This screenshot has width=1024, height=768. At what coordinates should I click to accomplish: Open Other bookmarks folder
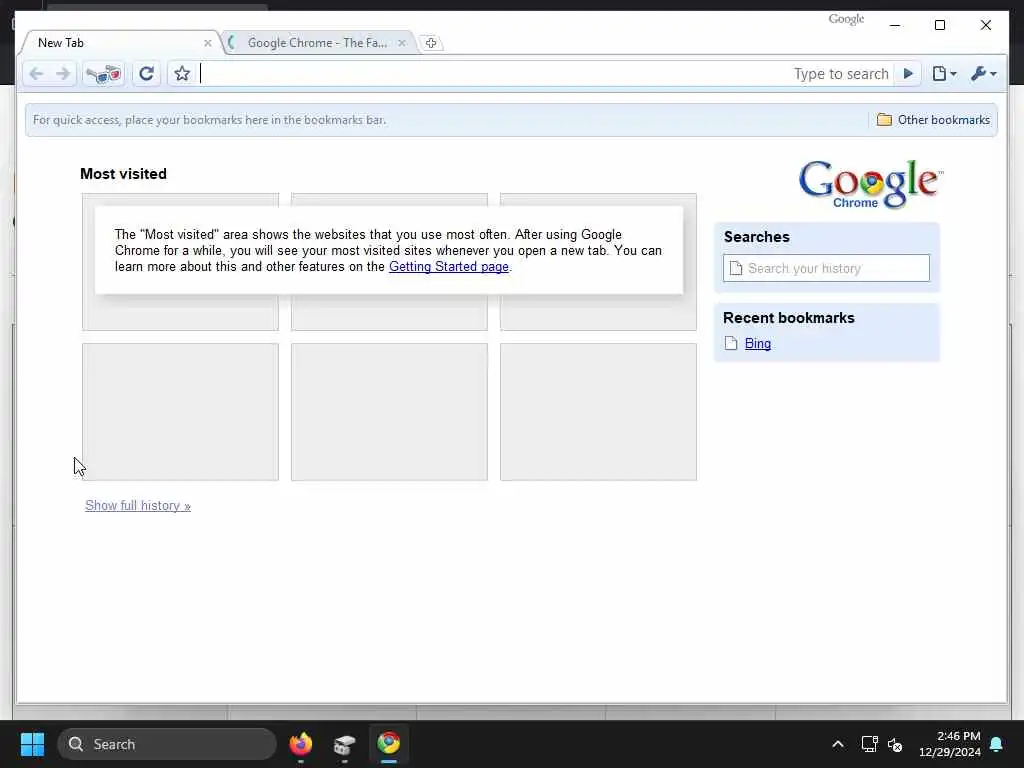[x=933, y=120]
